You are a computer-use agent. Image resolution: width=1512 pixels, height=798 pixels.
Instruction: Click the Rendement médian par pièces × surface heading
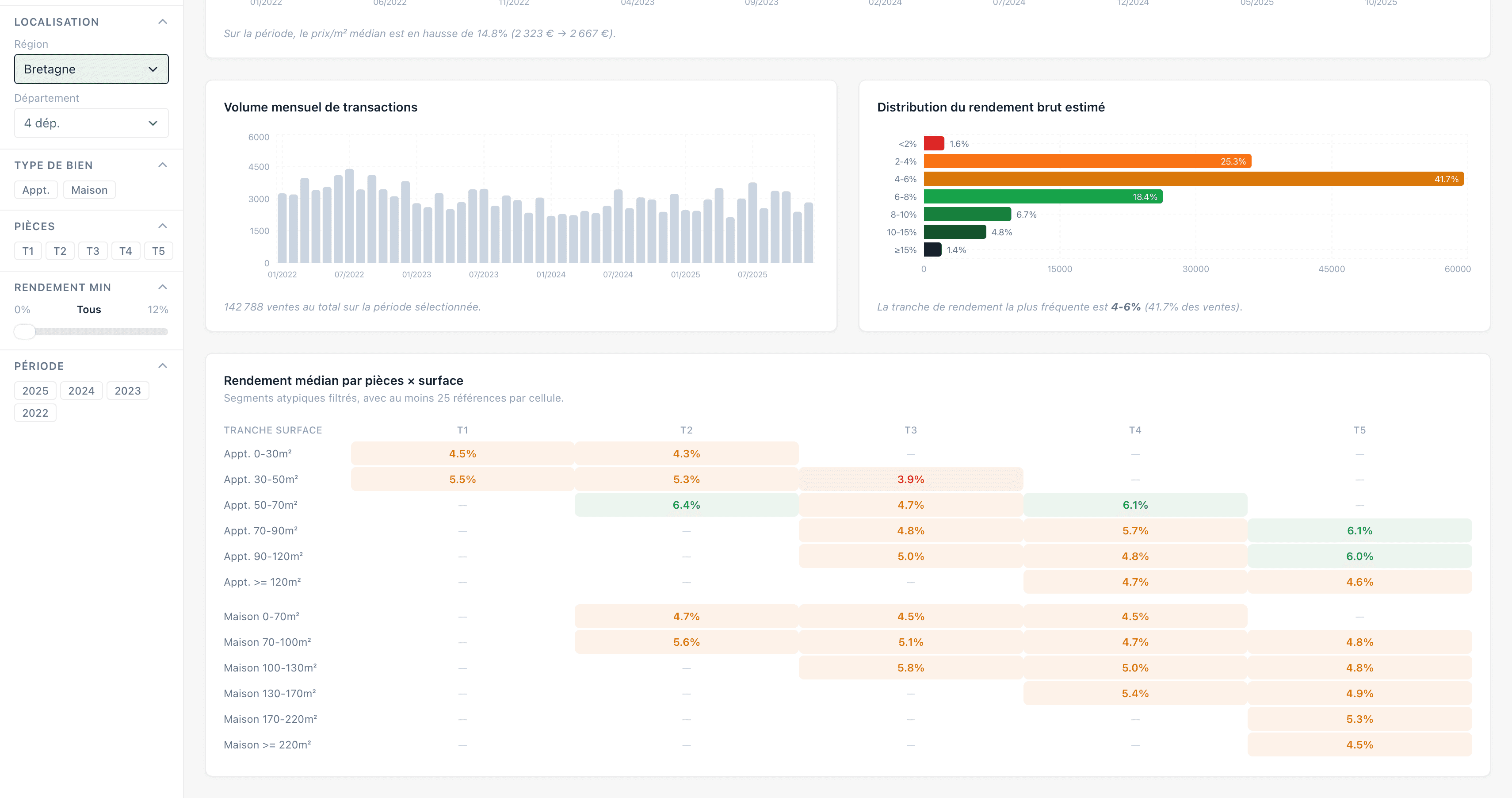tap(344, 380)
